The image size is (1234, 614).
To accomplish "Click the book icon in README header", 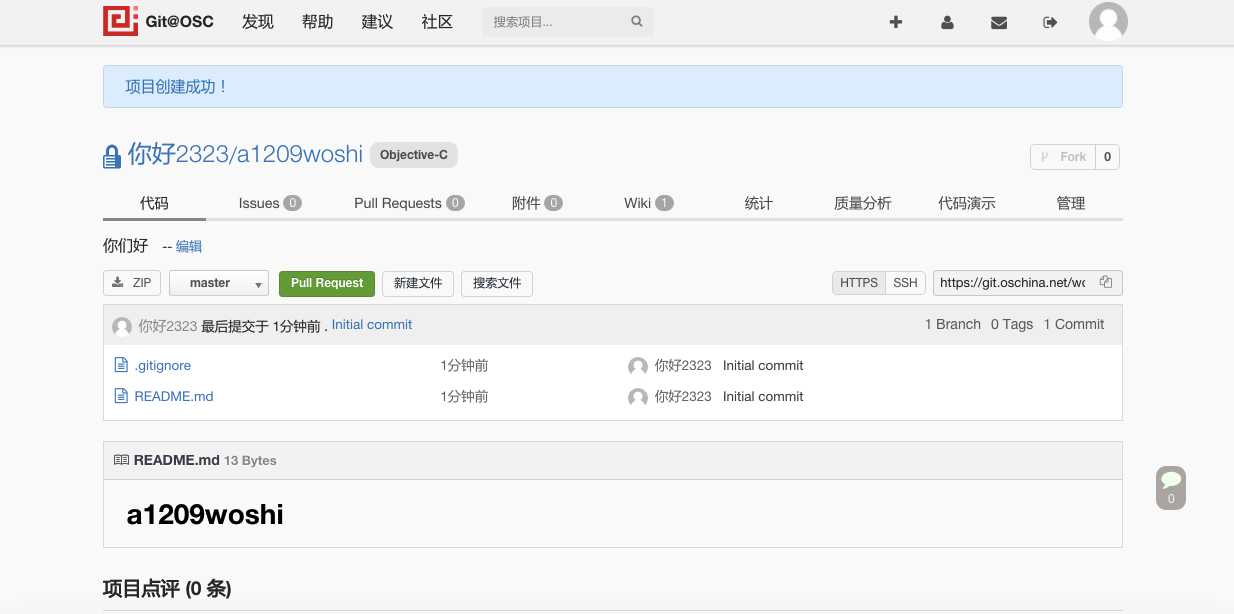I will [x=121, y=460].
